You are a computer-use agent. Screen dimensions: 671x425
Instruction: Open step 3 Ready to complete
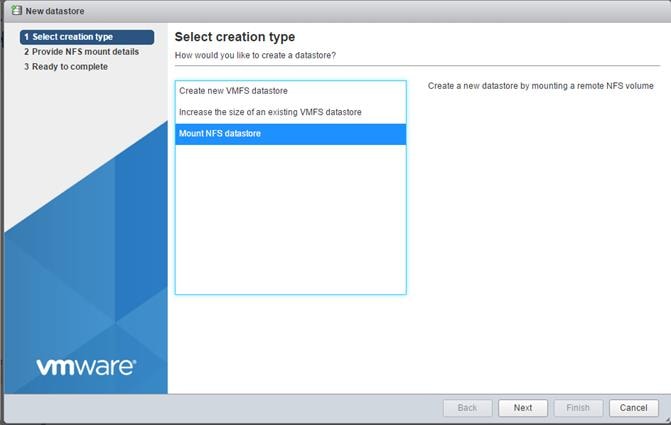point(66,67)
